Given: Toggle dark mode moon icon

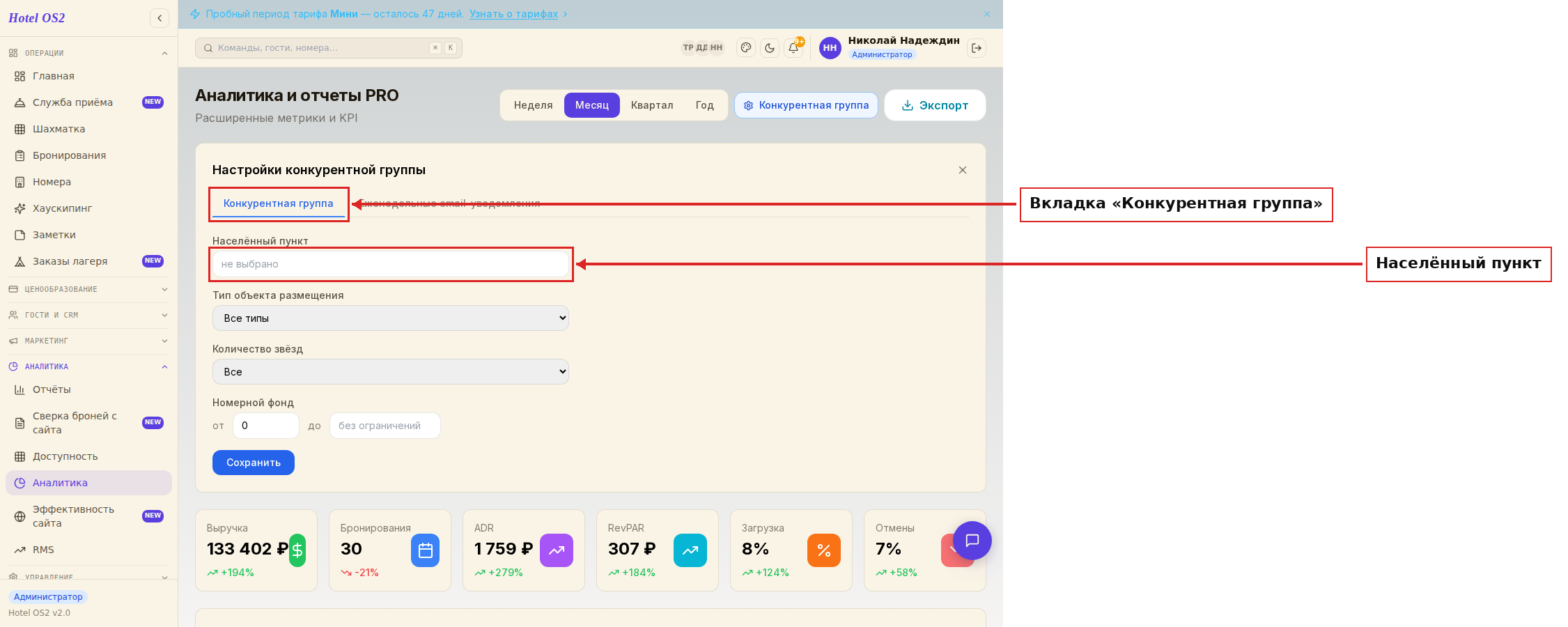Looking at the screenshot, I should pos(770,48).
